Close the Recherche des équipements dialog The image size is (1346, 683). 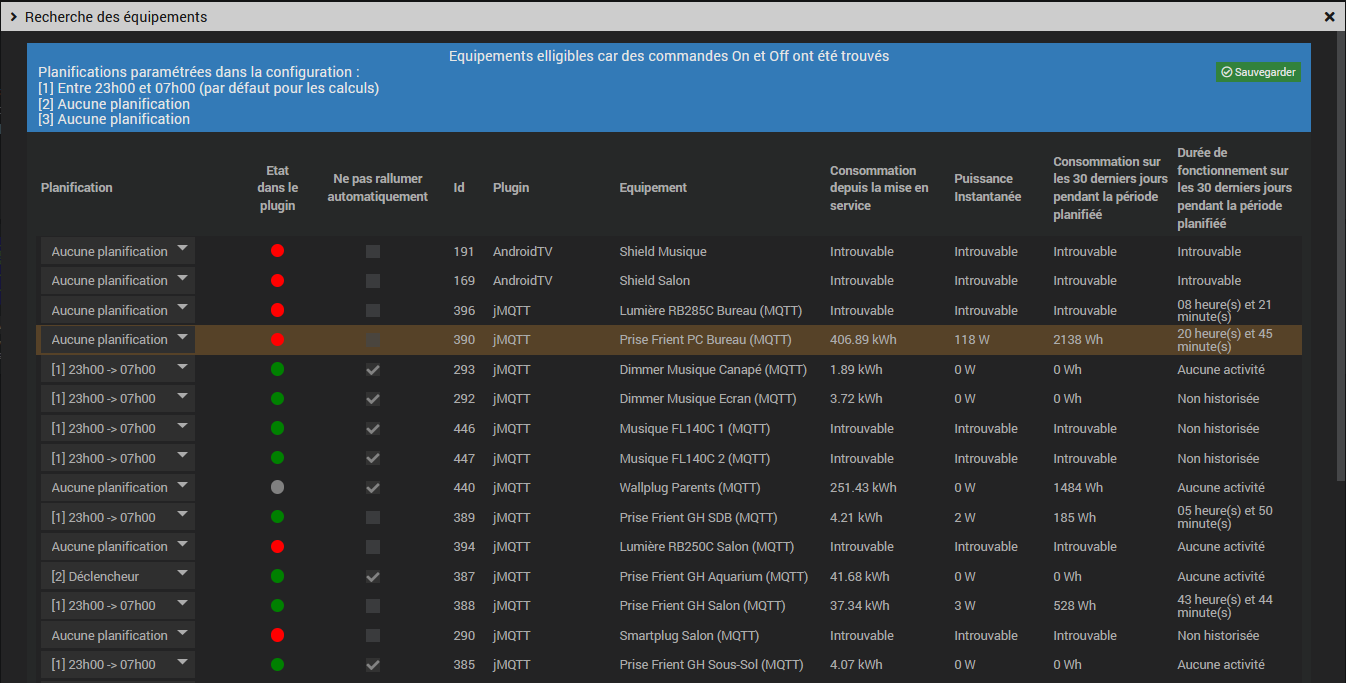[x=1329, y=17]
